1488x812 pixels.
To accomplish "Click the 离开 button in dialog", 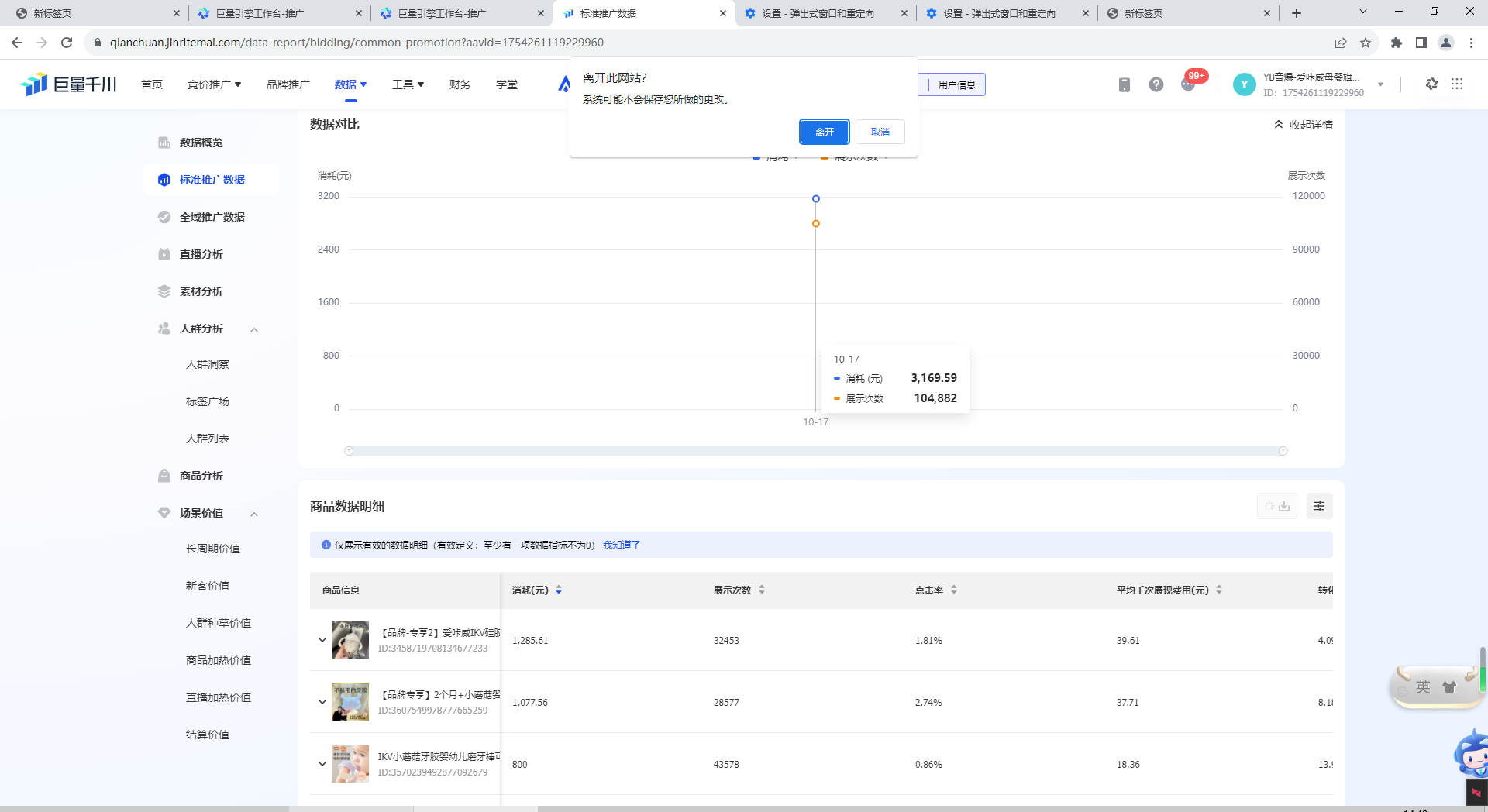I will 824,132.
